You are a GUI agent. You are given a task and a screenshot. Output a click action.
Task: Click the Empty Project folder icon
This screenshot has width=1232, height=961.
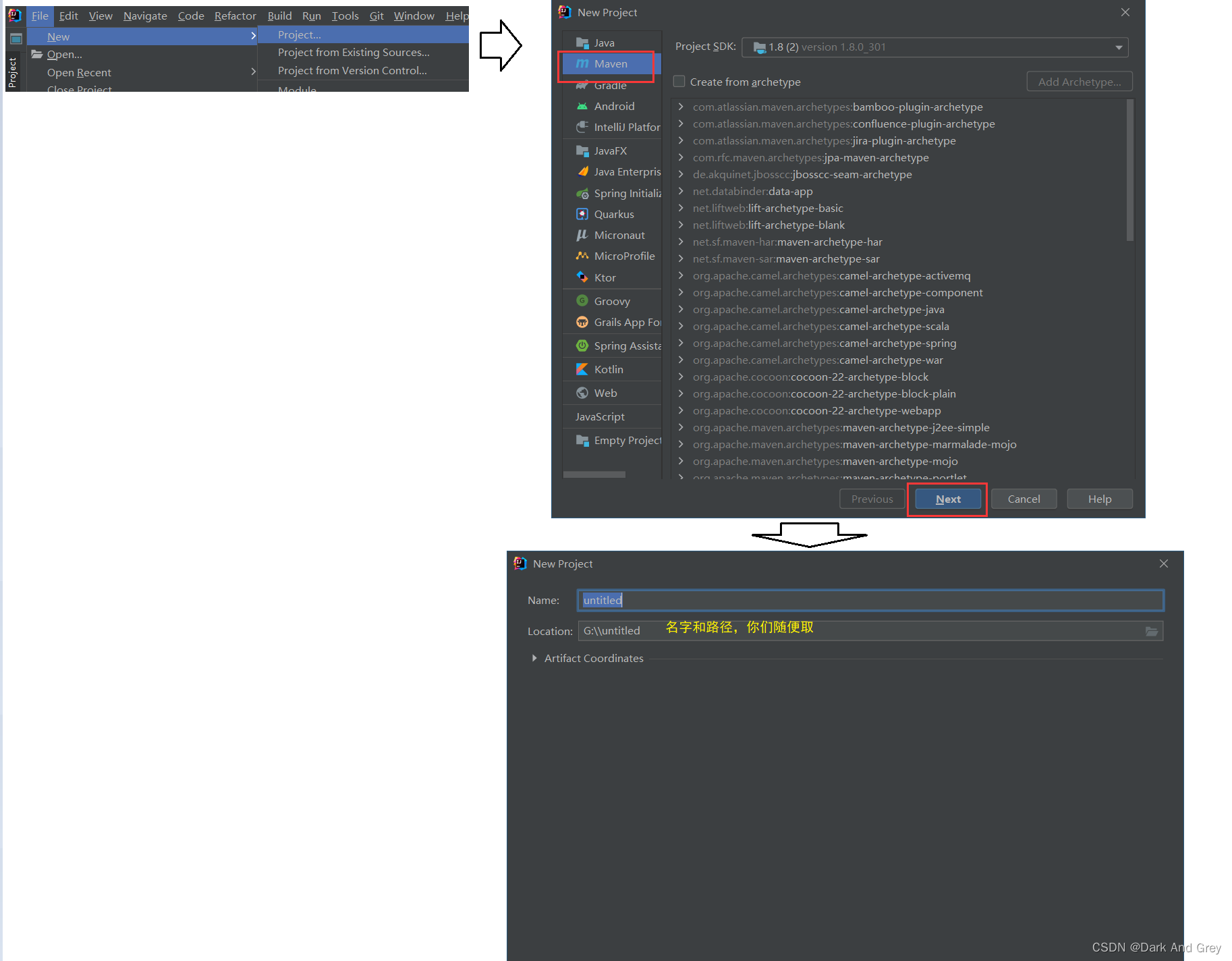tap(582, 441)
